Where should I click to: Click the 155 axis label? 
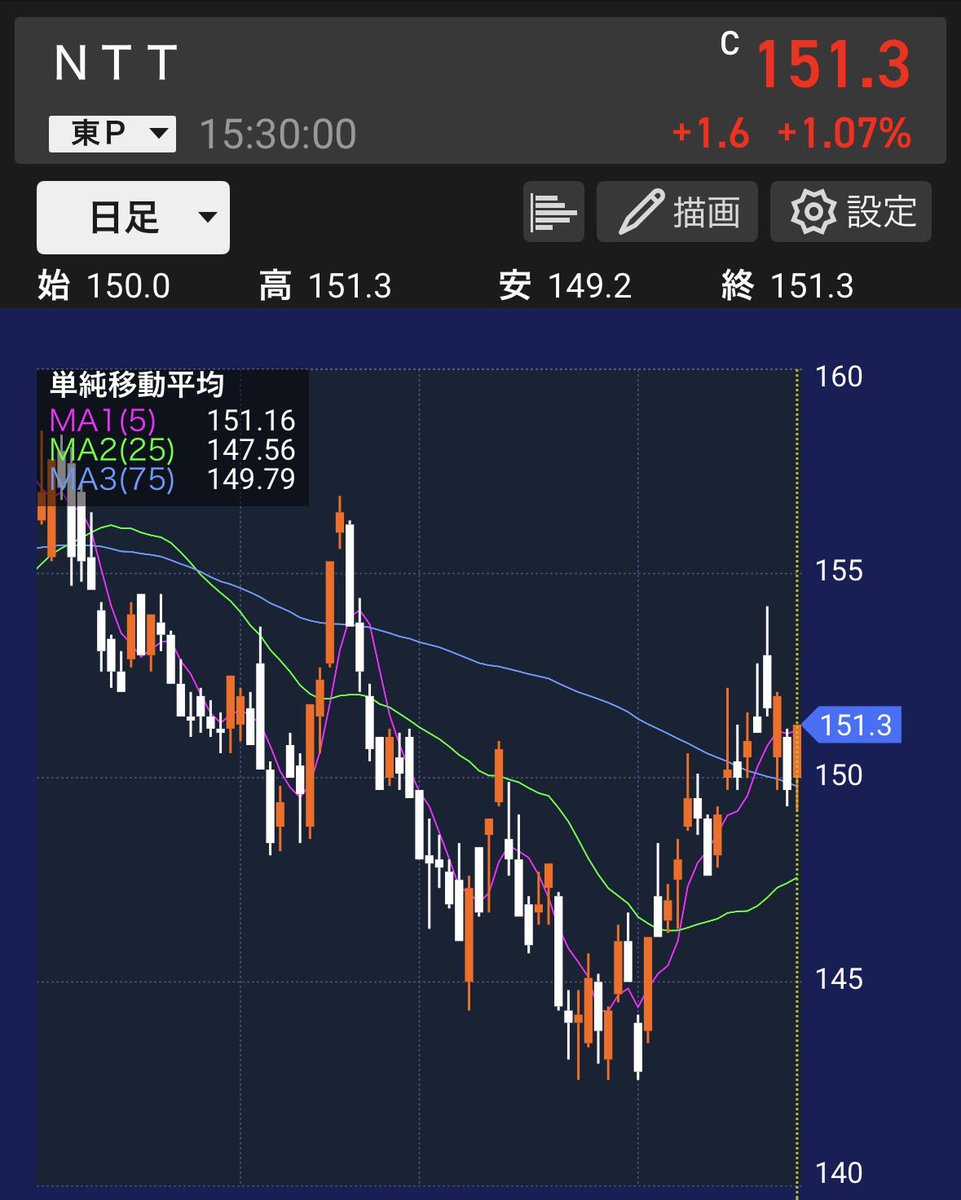coord(839,571)
